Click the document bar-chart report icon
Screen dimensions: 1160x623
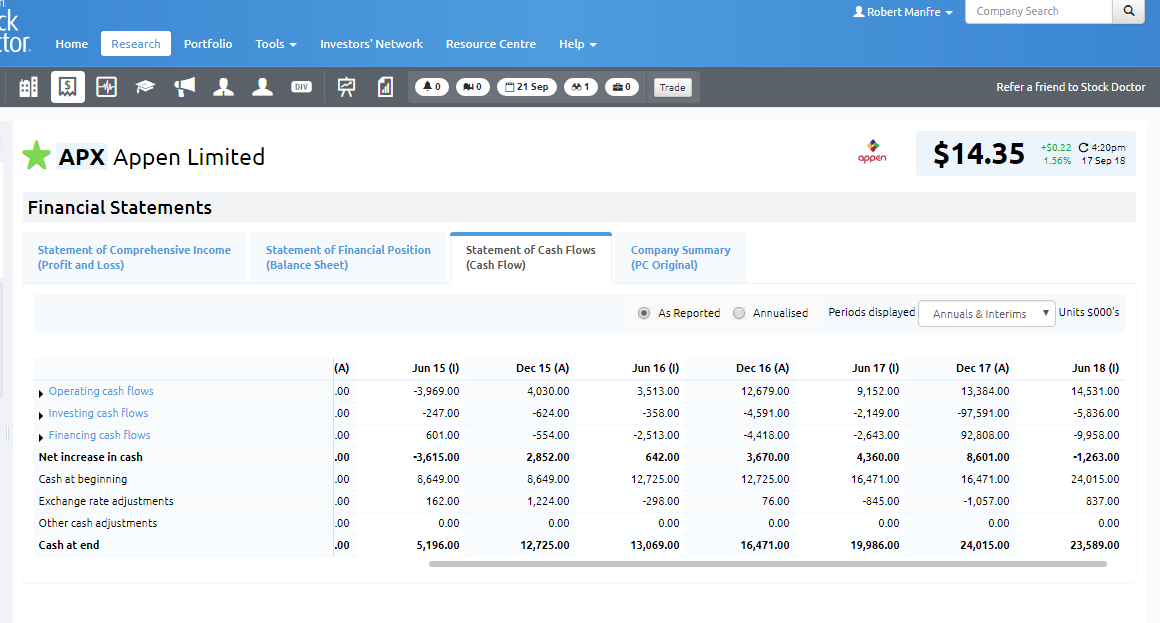click(385, 87)
